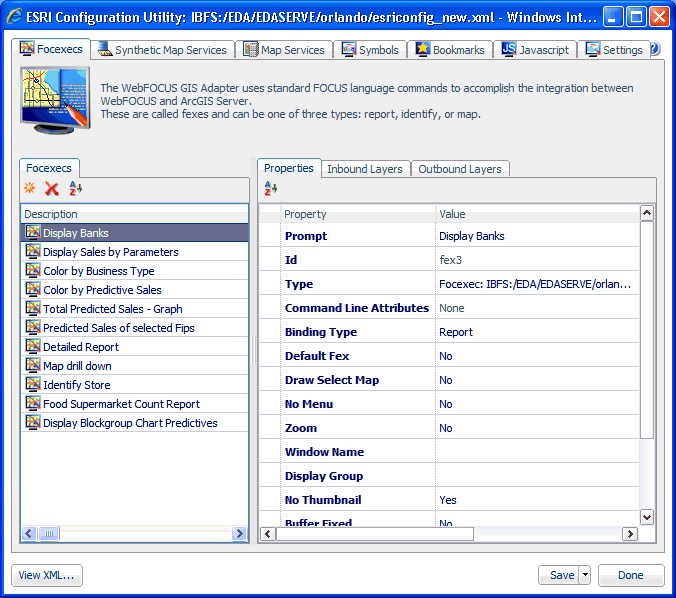Click properties vertical scrollbar up arrow
This screenshot has height=598, width=676.
click(x=647, y=213)
